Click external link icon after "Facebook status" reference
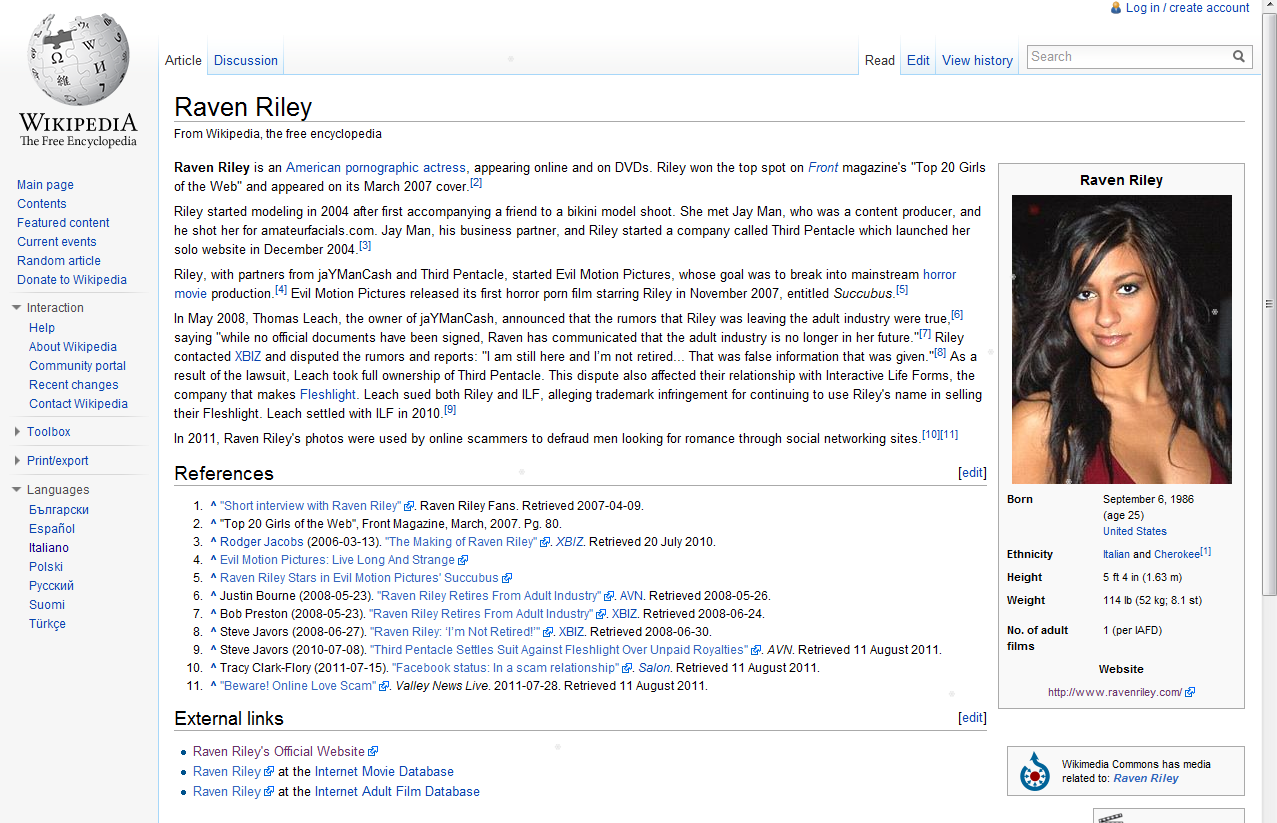Screen dimensions: 1277x823 pyautogui.click(x=628, y=668)
